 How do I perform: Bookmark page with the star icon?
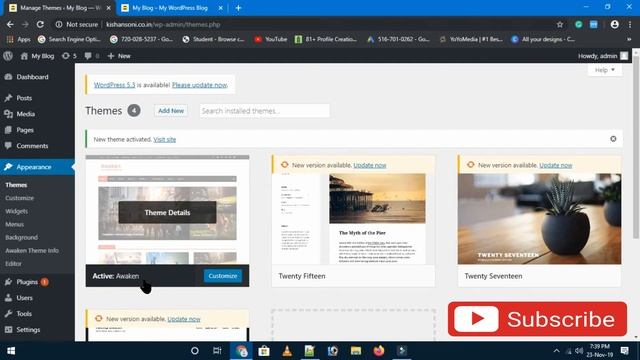click(x=560, y=24)
